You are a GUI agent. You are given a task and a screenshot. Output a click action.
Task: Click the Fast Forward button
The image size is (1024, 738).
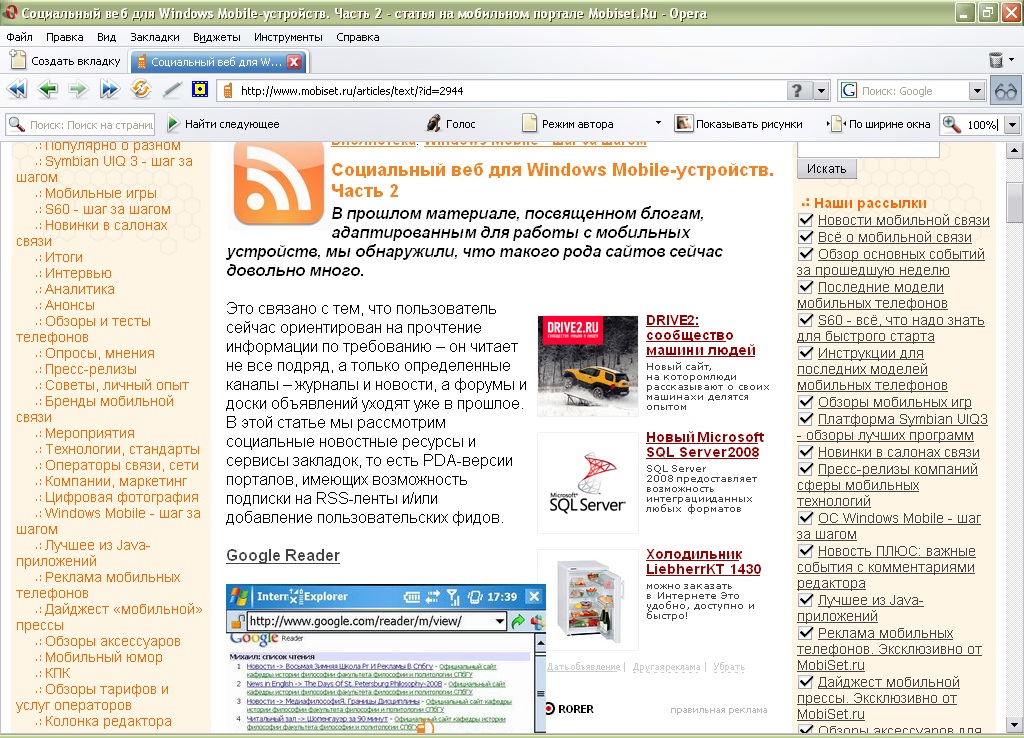click(x=109, y=89)
